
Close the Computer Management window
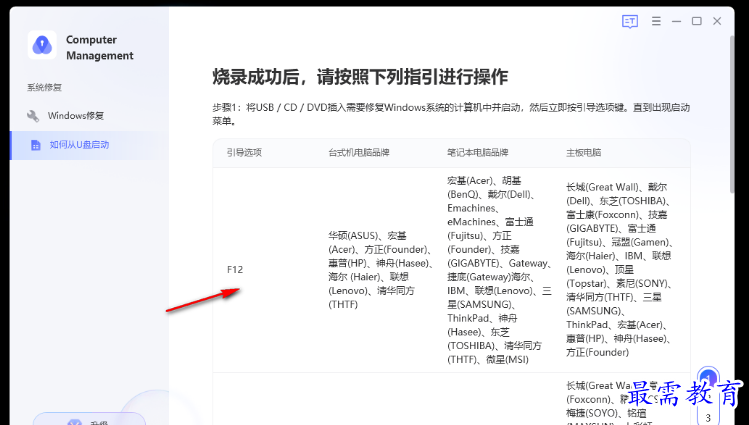(x=717, y=21)
